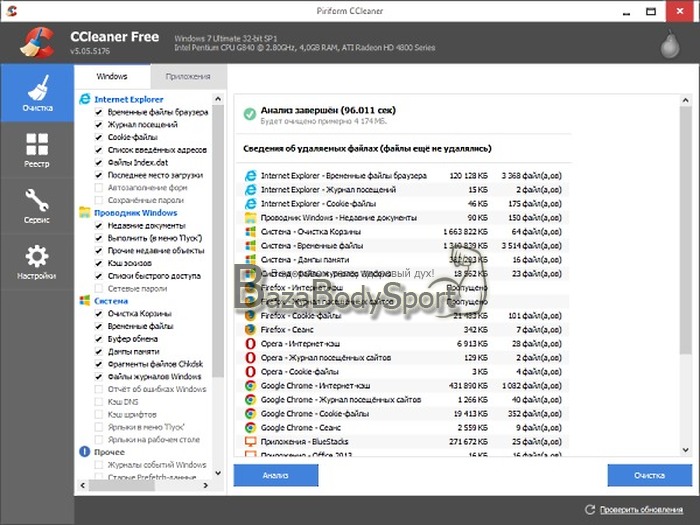Click the Очистка run cleaner button
Screen dimensions: 700x525
(x=650, y=475)
